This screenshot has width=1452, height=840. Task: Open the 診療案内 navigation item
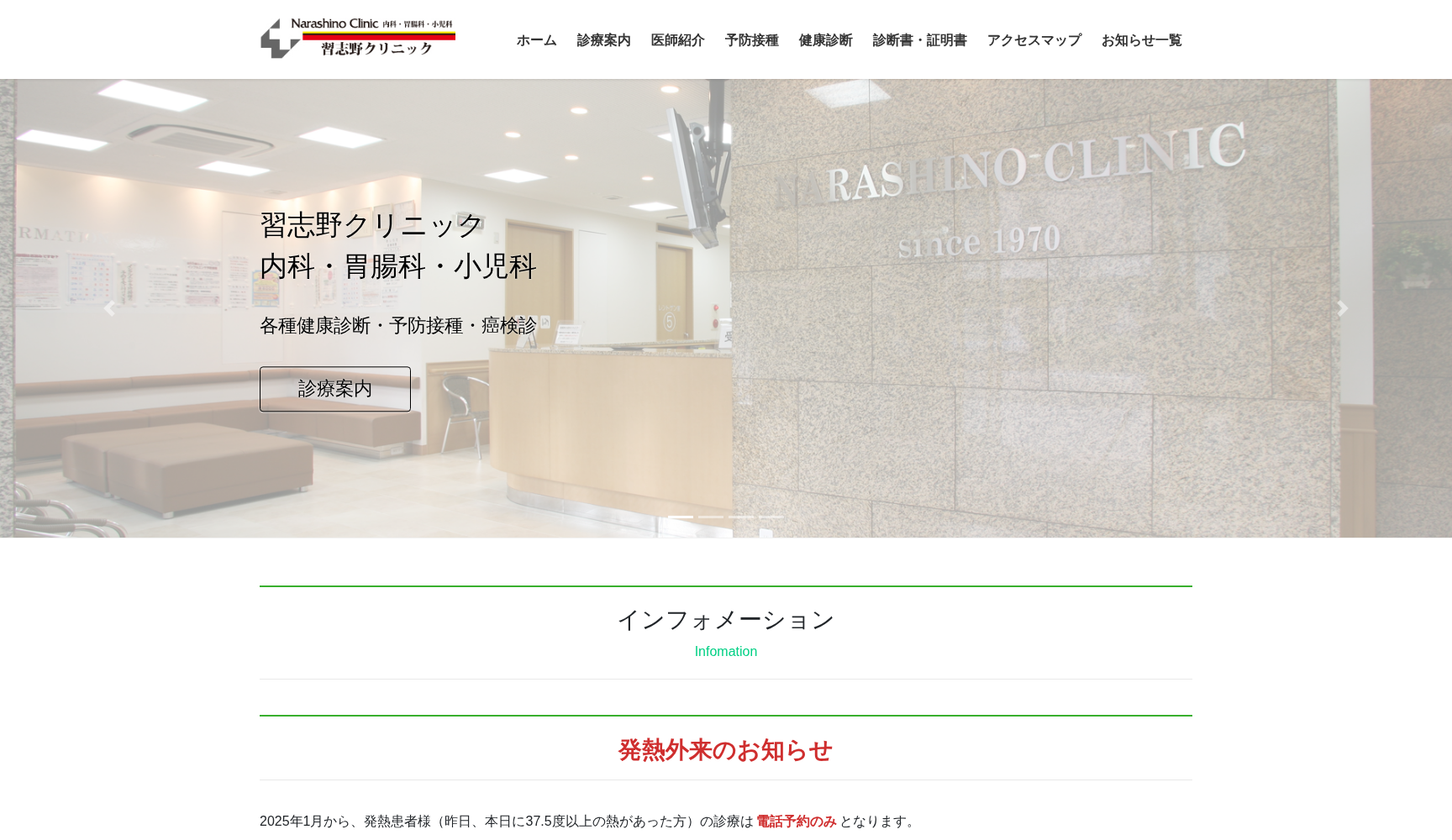coord(602,40)
